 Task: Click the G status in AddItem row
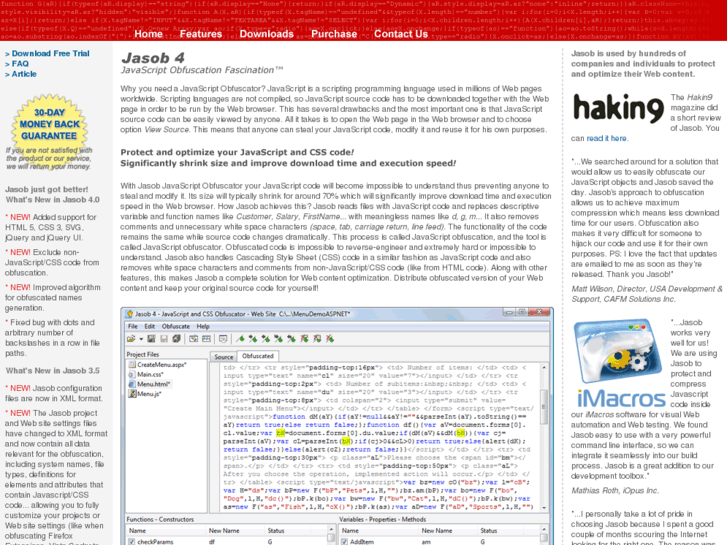pyautogui.click(x=483, y=542)
